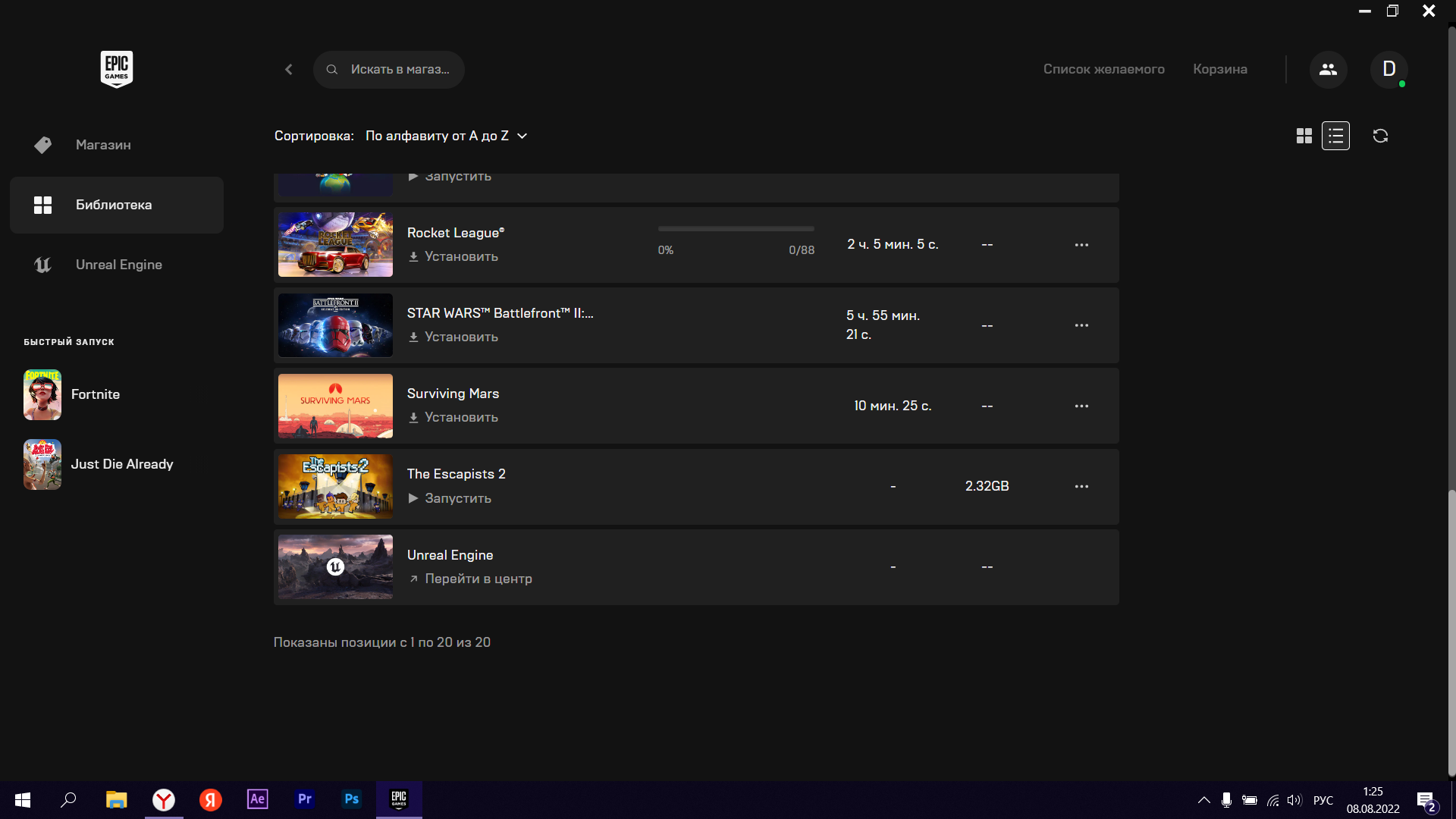
Task: Click the STAR WARS Battlefront II cover
Action: tap(335, 325)
